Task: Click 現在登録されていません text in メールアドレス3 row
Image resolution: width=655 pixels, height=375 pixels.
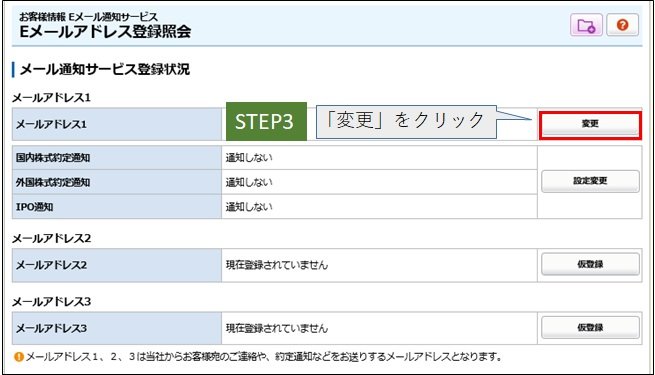Action: (x=277, y=329)
